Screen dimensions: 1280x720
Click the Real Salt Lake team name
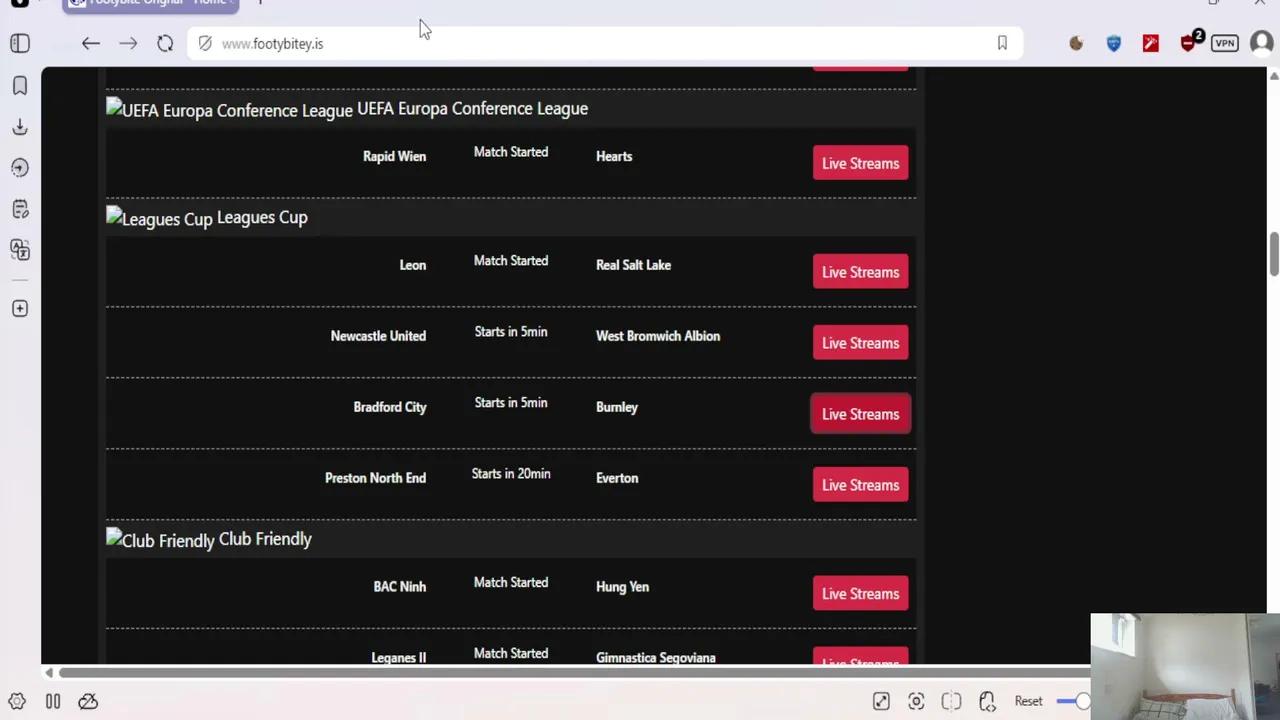[633, 265]
